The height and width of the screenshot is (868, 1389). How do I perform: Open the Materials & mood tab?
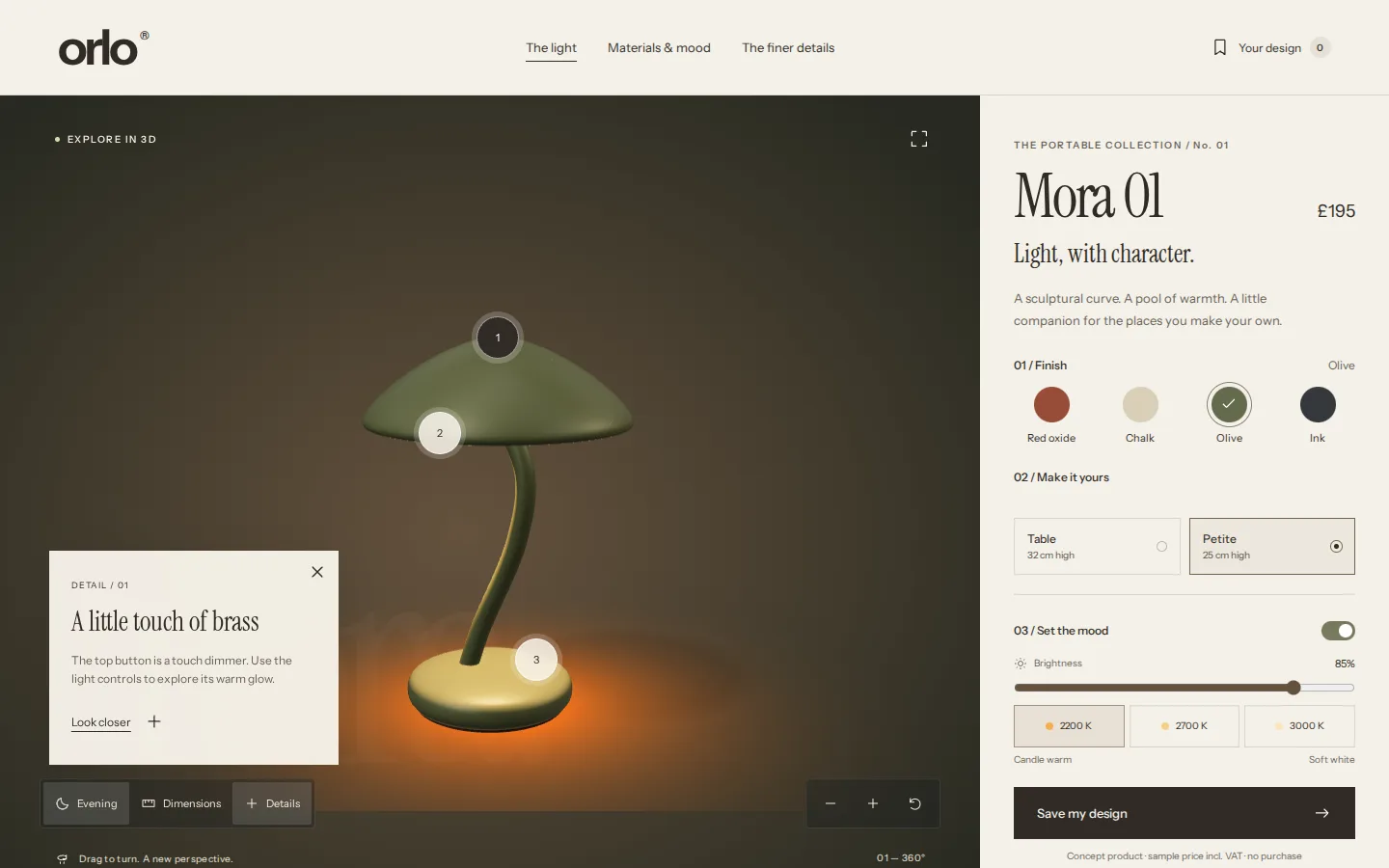tap(659, 48)
